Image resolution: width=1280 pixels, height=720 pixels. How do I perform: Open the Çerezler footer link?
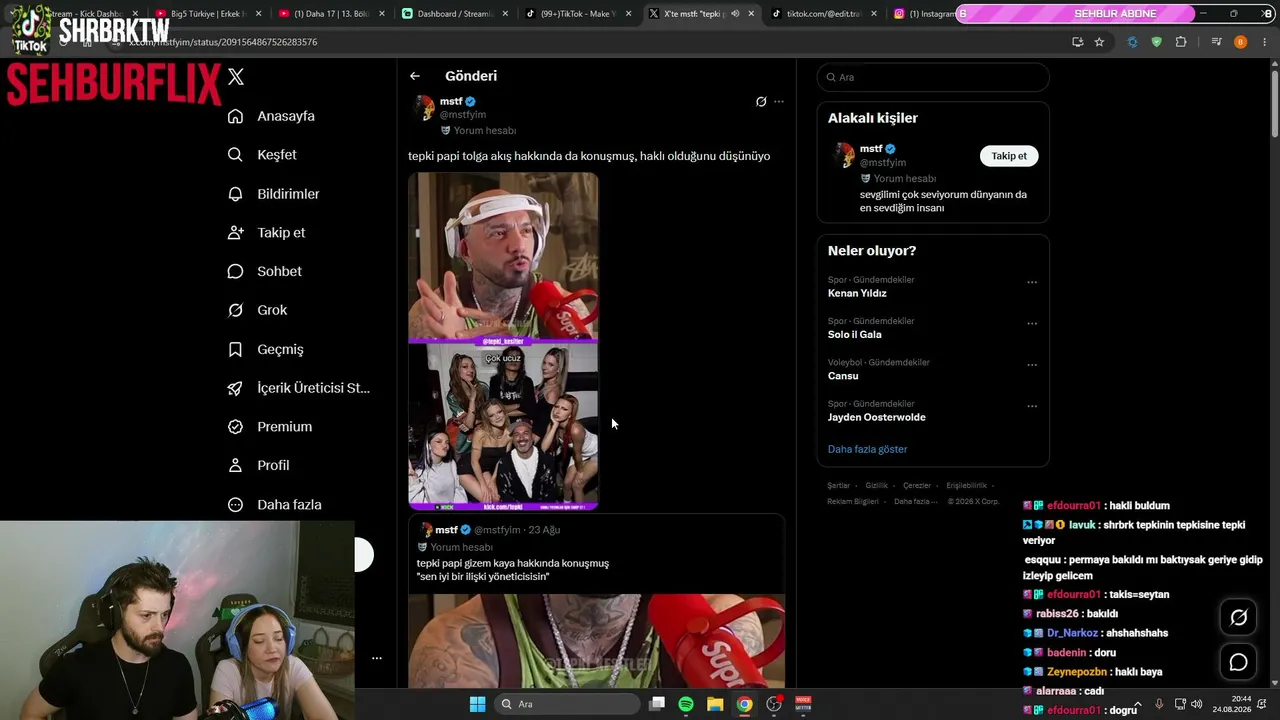tap(917, 486)
